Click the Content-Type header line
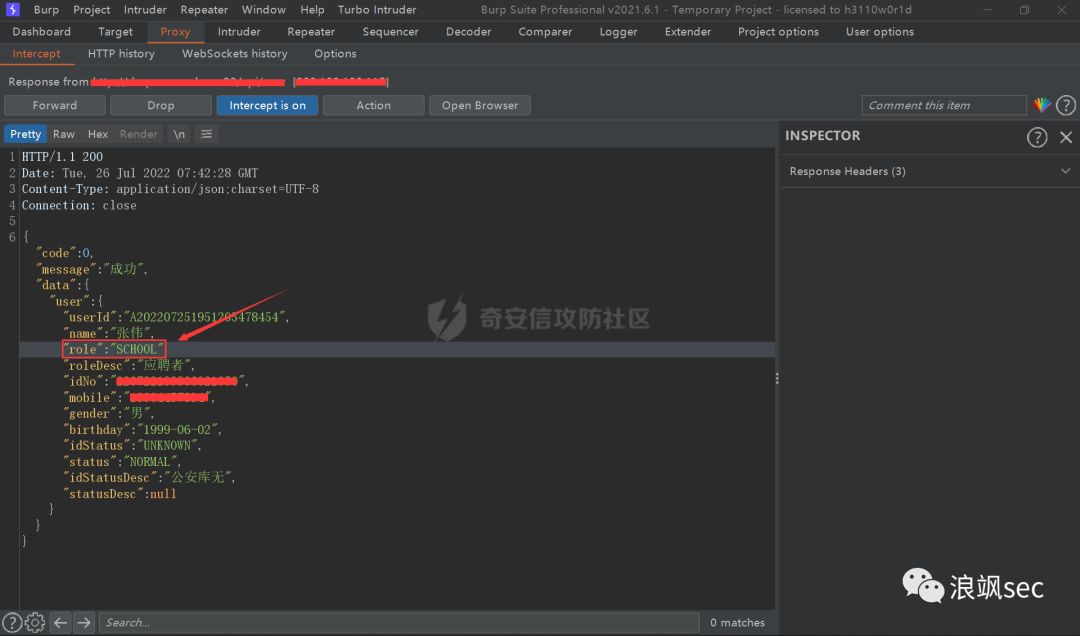The width and height of the screenshot is (1080, 636). click(x=170, y=189)
